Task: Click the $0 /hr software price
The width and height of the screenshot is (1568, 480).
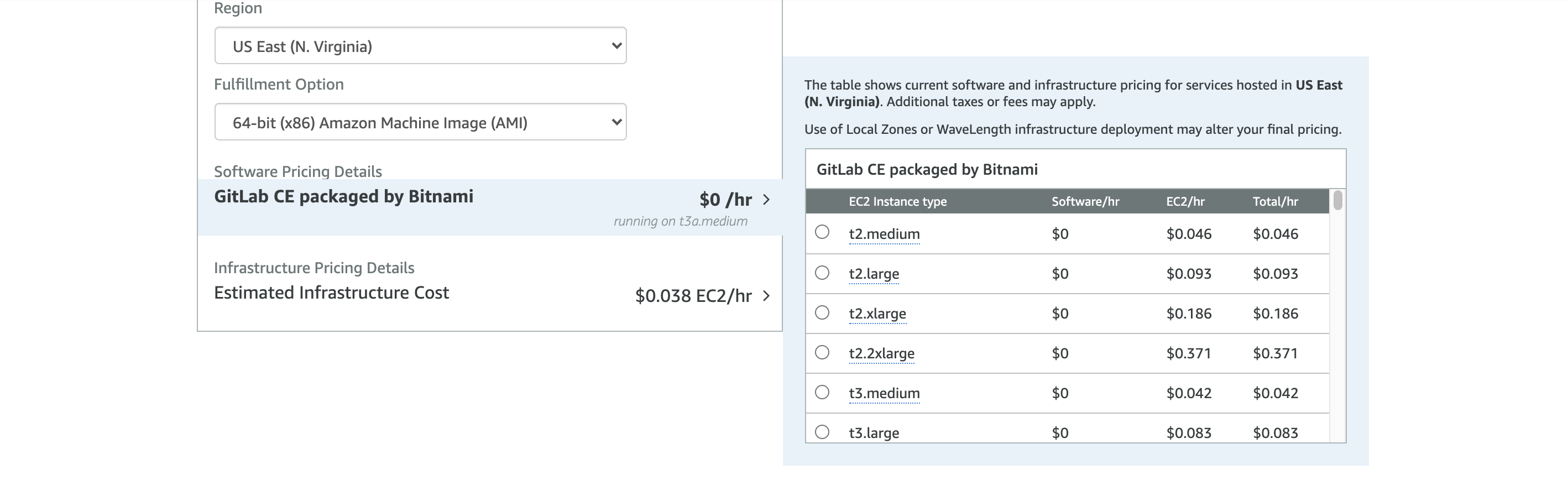Action: click(725, 200)
